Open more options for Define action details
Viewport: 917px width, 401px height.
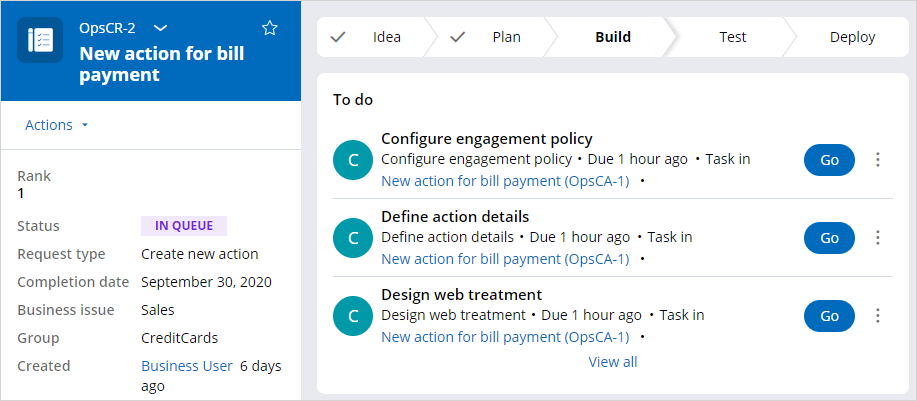(x=877, y=237)
